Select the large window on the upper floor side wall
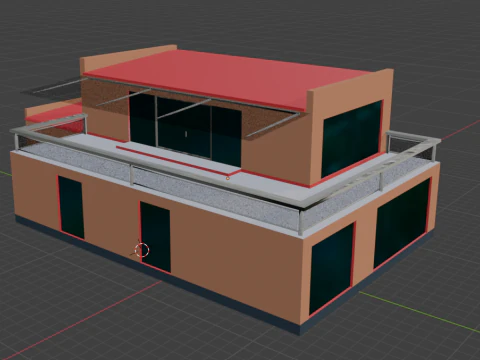 (x=352, y=138)
